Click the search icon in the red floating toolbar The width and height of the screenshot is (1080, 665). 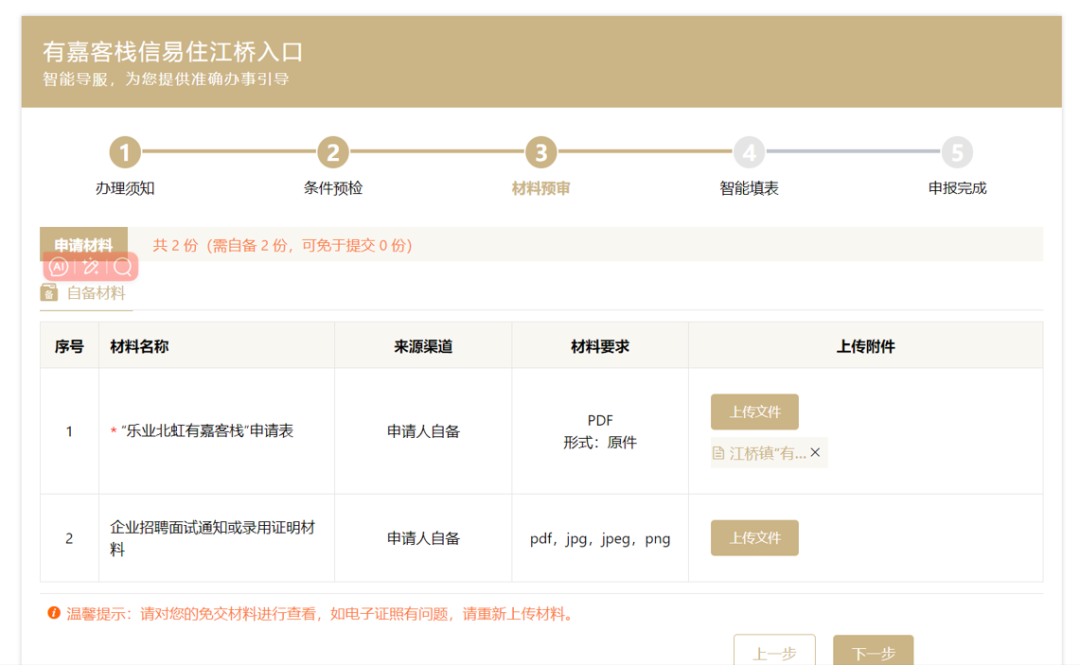pos(123,267)
